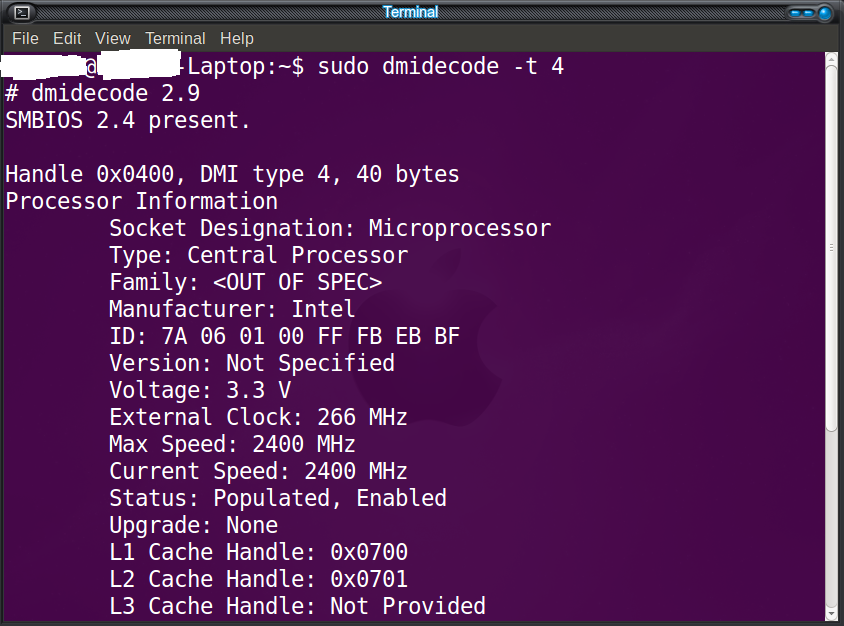
Task: Open the File menu
Action: pyautogui.click(x=25, y=38)
